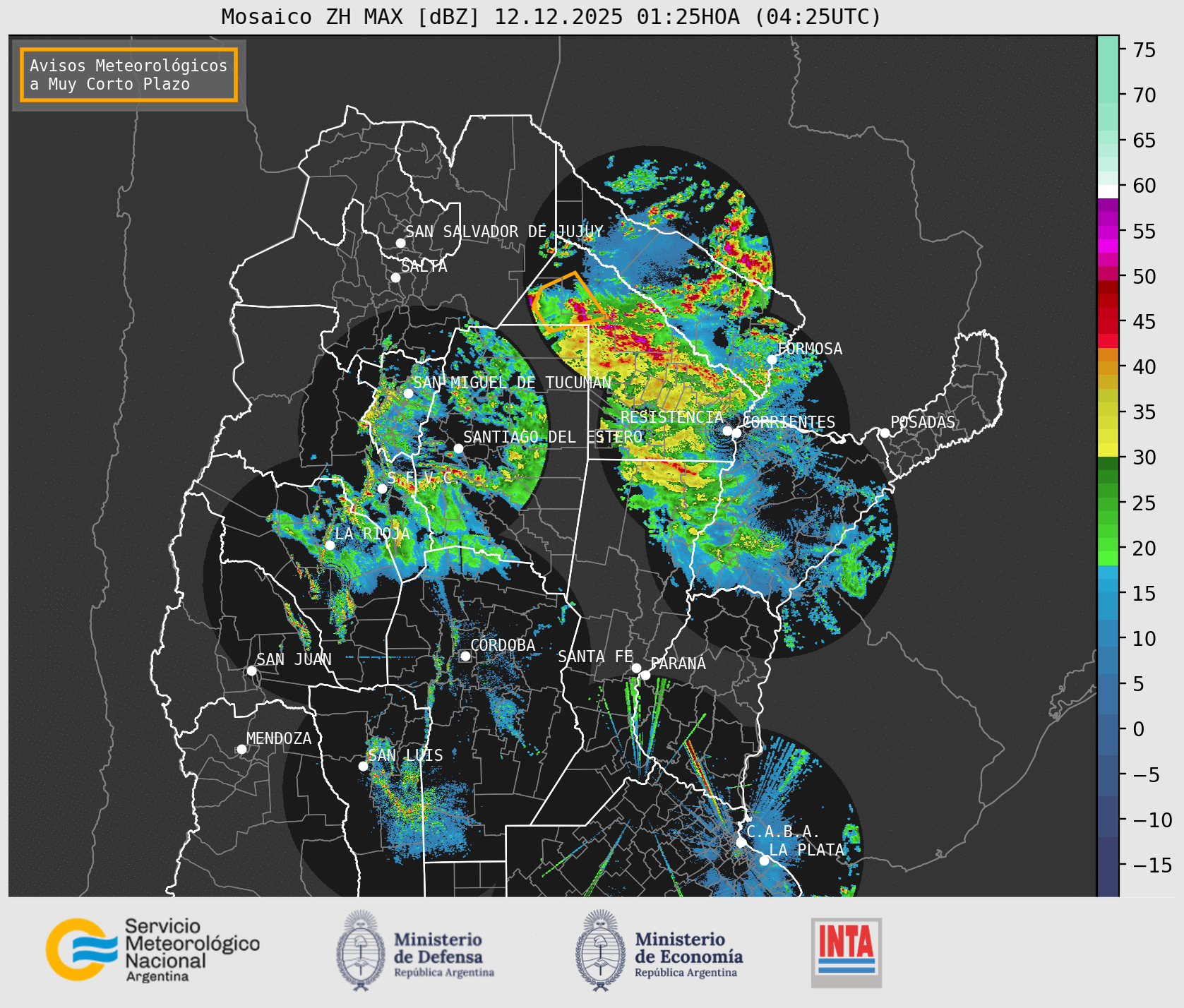This screenshot has width=1184, height=1008.
Task: Select the San Miguel de Tucumán marker dot
Action: (x=408, y=393)
